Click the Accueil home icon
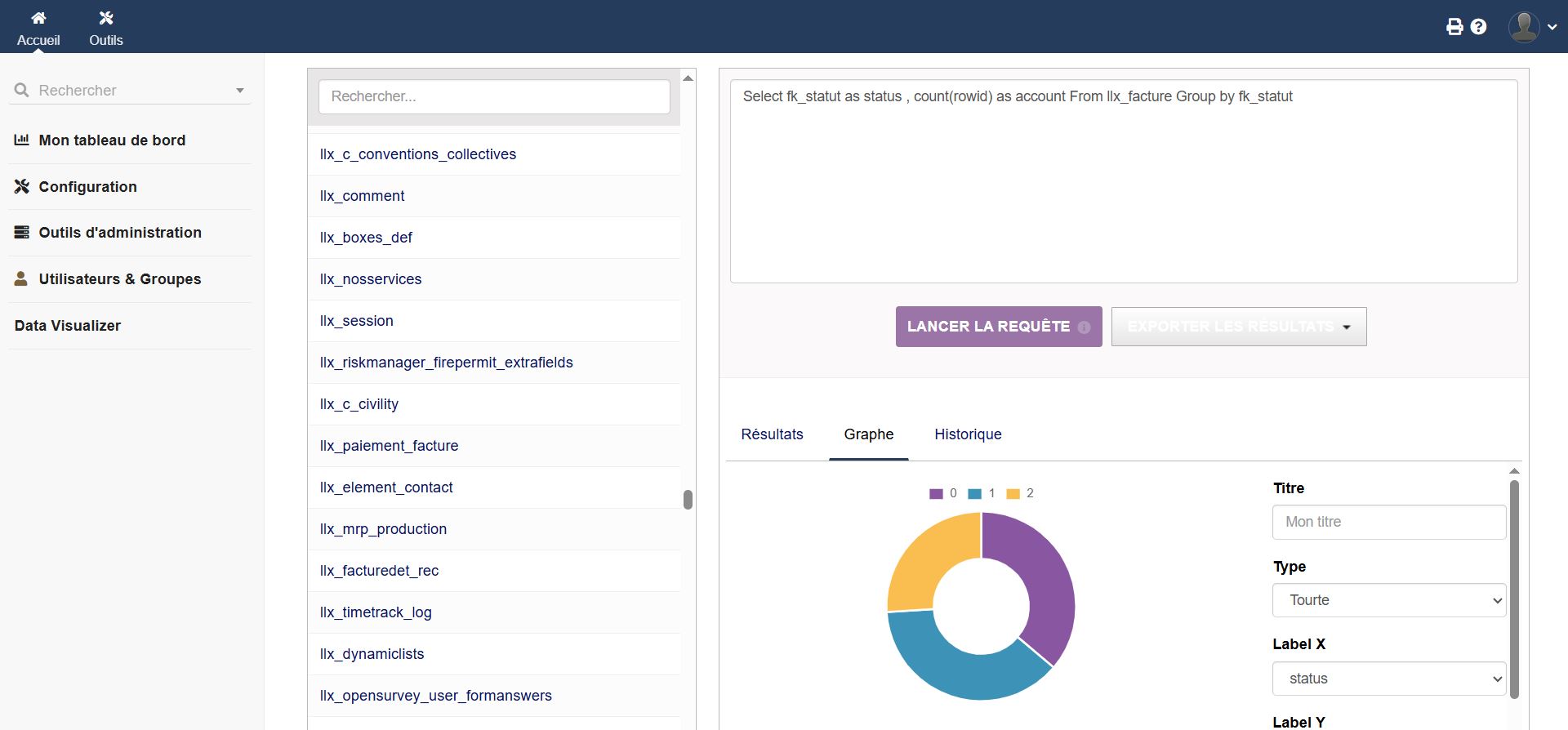1568x730 pixels. 38,18
